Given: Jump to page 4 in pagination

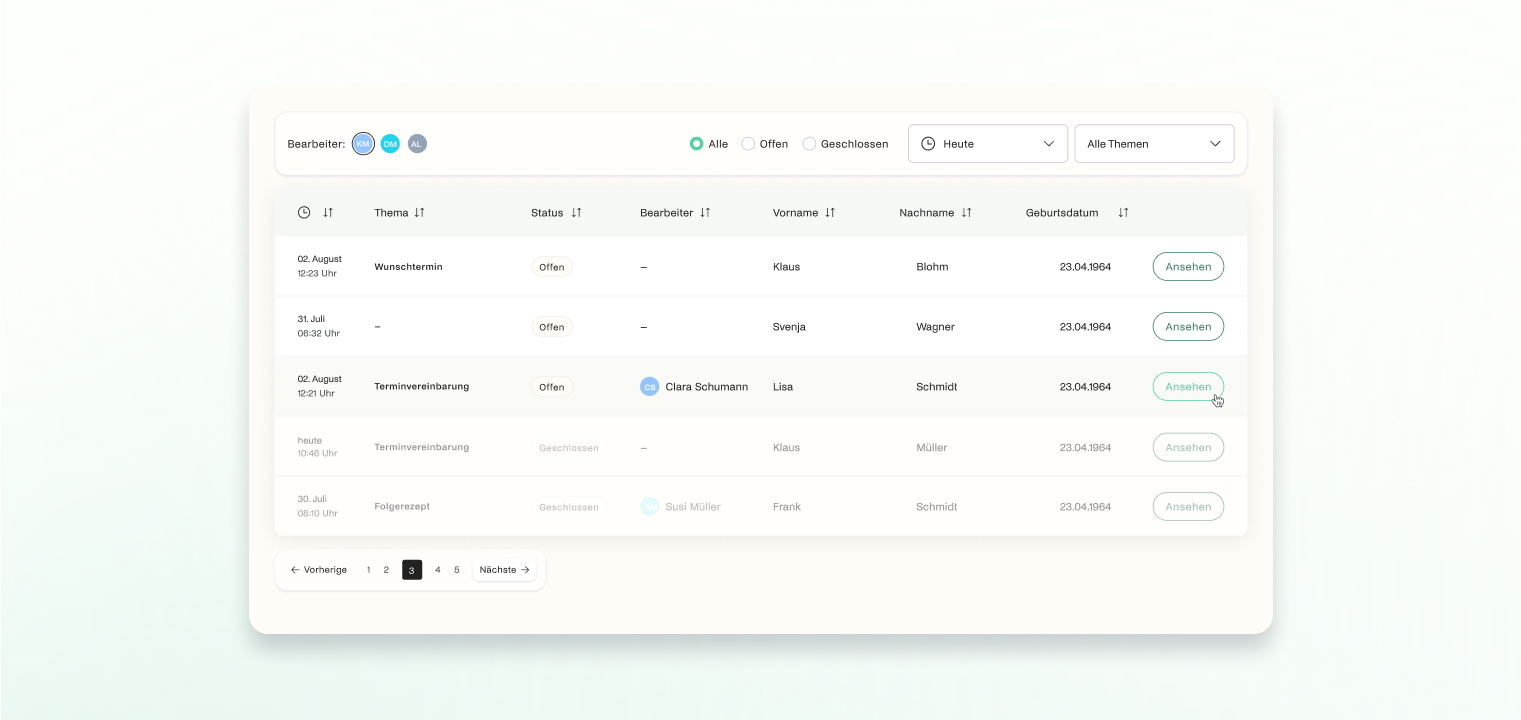Looking at the screenshot, I should 438,569.
